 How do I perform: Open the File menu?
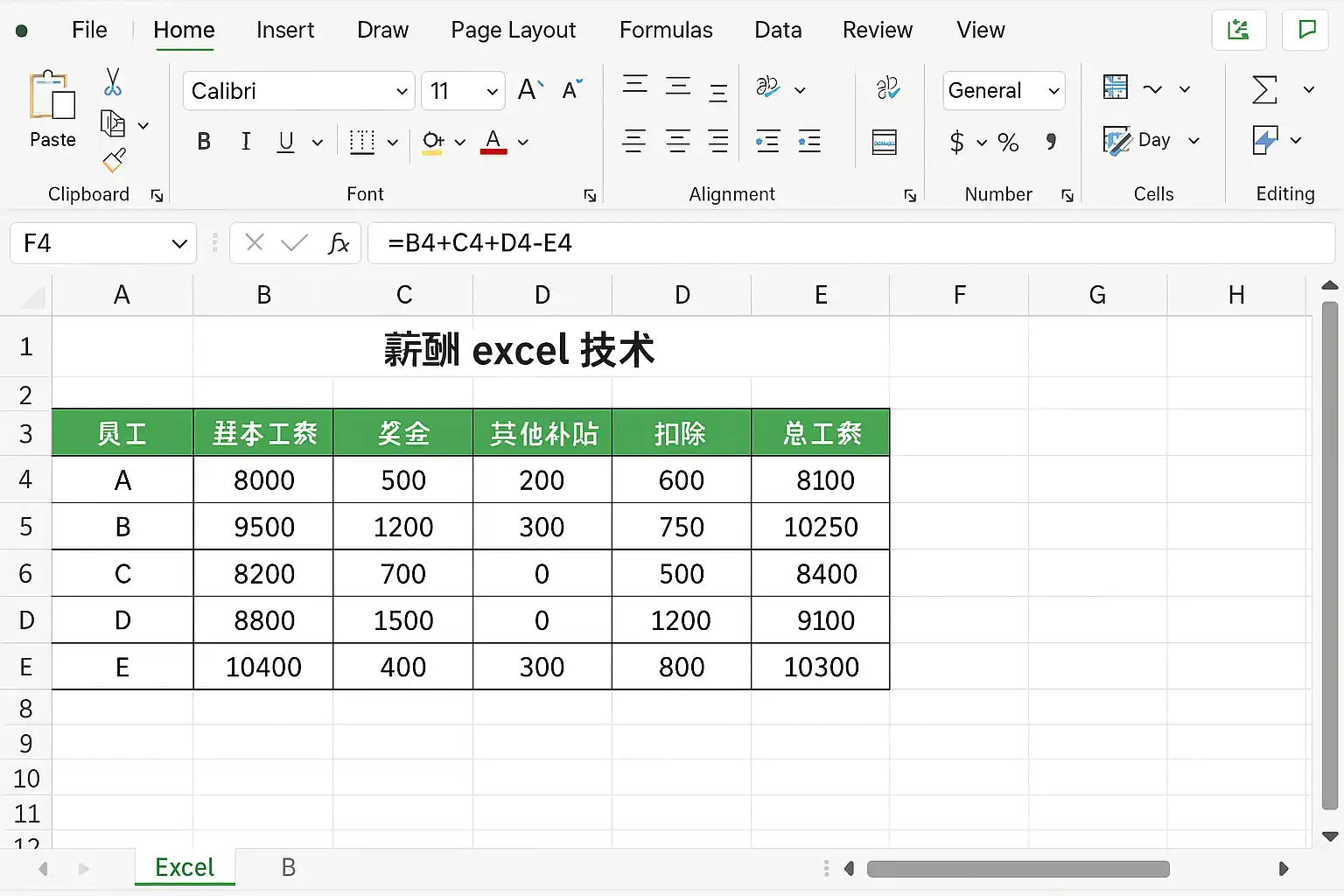click(89, 30)
